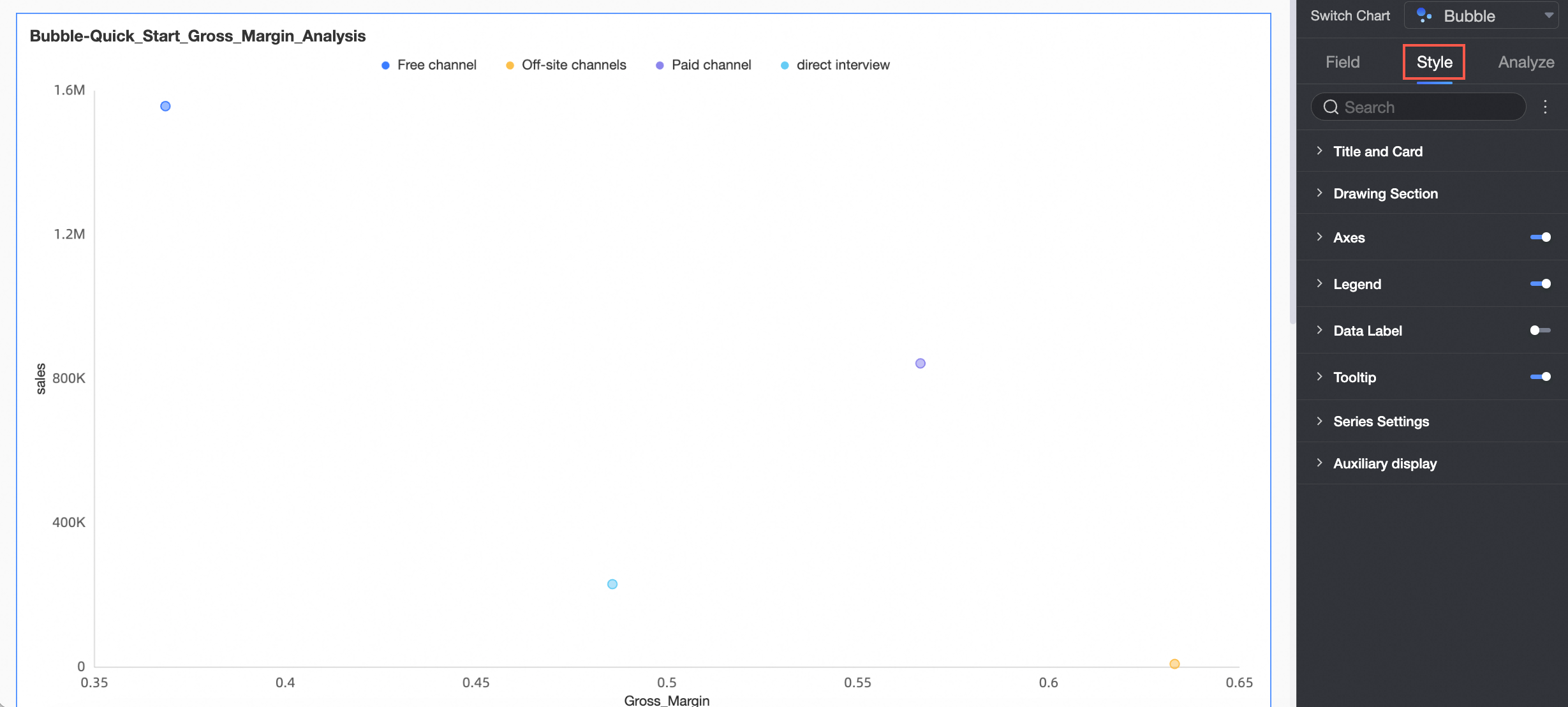Image resolution: width=1568 pixels, height=707 pixels.
Task: Open the Switch Chart dropdown arrow
Action: [x=1549, y=15]
